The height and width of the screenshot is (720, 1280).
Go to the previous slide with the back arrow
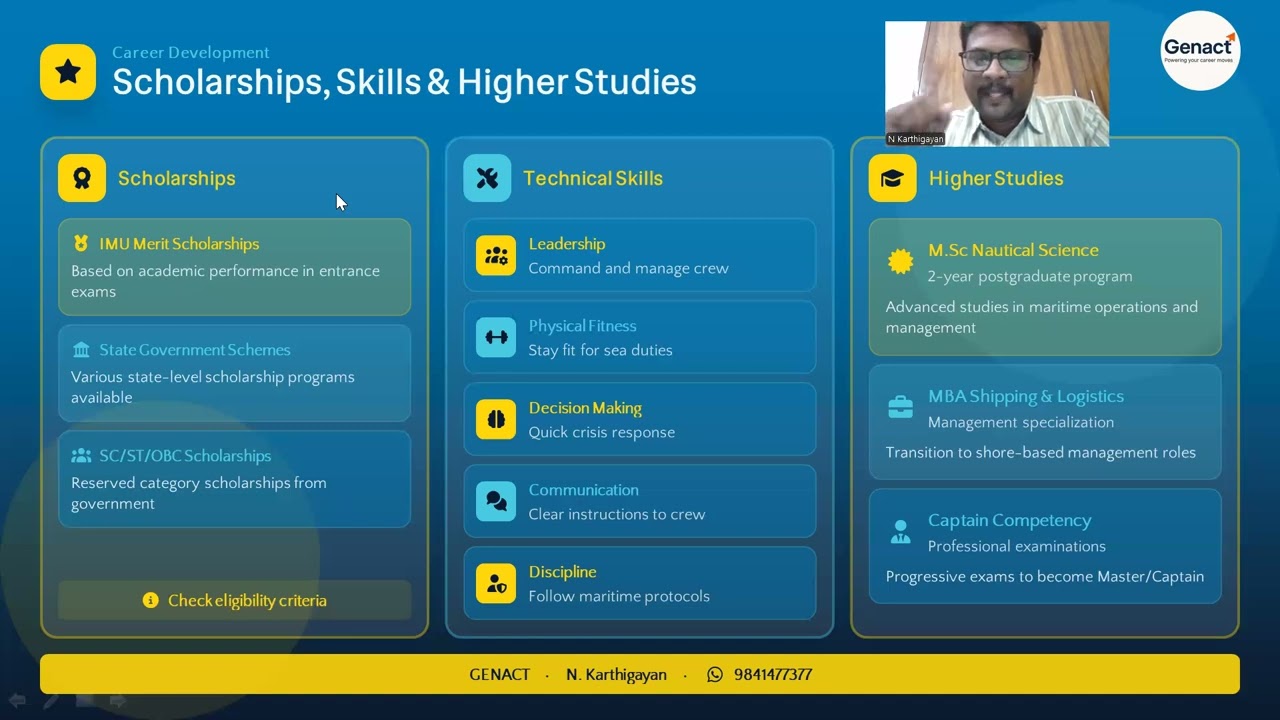[x=17, y=701]
